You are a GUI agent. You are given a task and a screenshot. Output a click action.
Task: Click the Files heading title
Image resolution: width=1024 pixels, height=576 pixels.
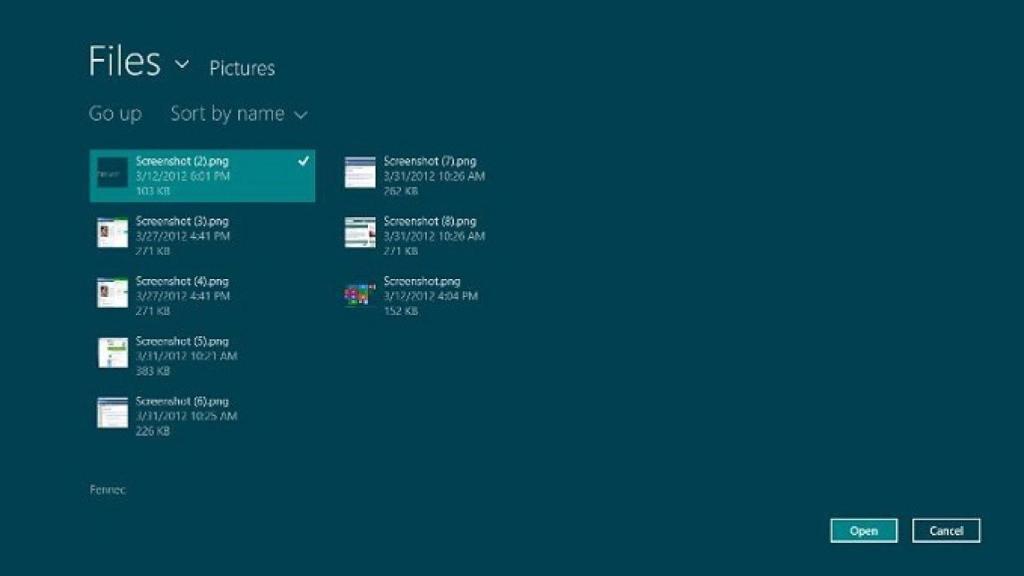124,62
